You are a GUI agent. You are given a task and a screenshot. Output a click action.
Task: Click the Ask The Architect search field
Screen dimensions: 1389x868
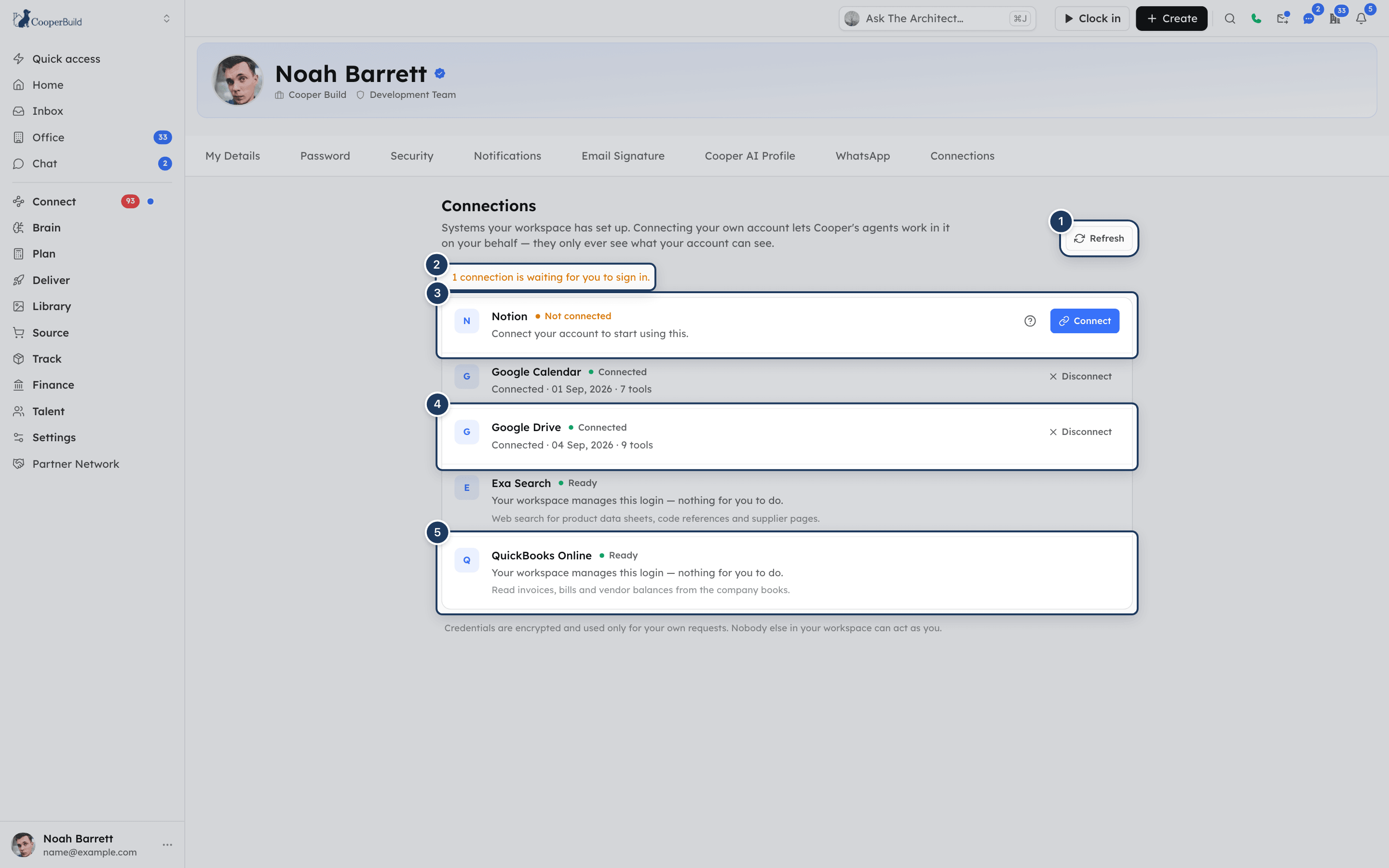pos(937,18)
